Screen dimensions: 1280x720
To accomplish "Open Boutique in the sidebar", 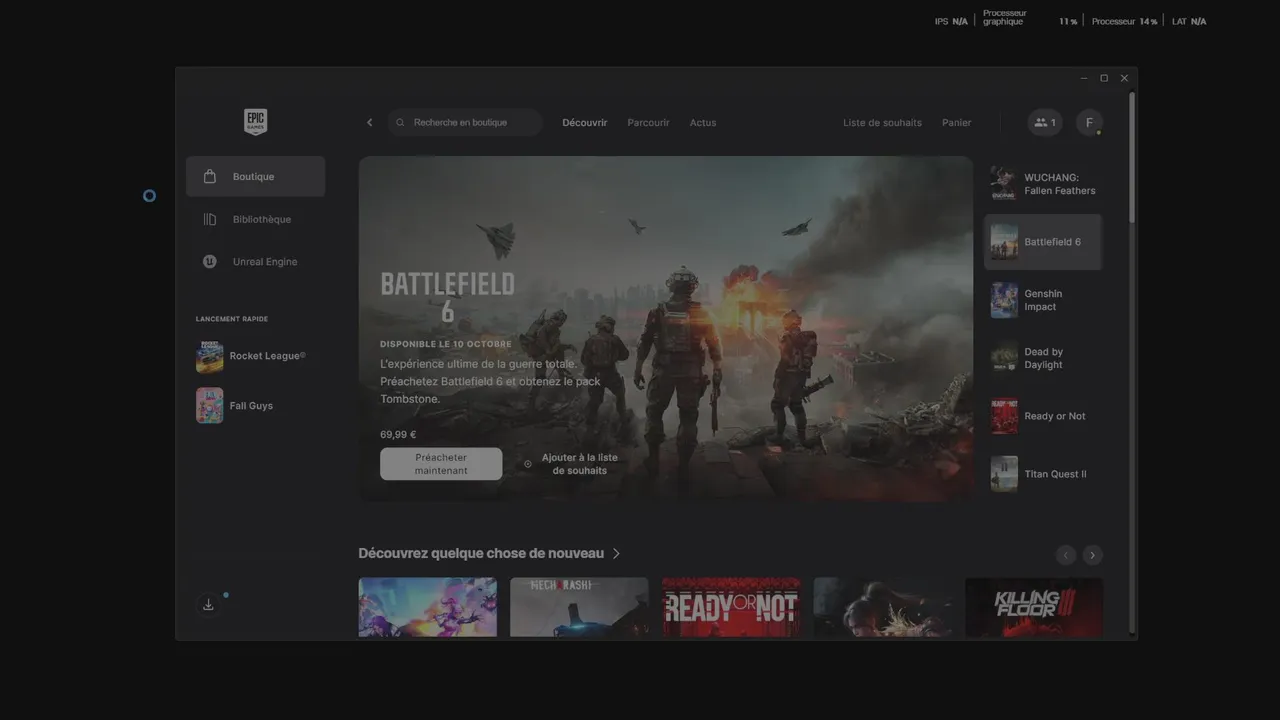I will pos(255,176).
